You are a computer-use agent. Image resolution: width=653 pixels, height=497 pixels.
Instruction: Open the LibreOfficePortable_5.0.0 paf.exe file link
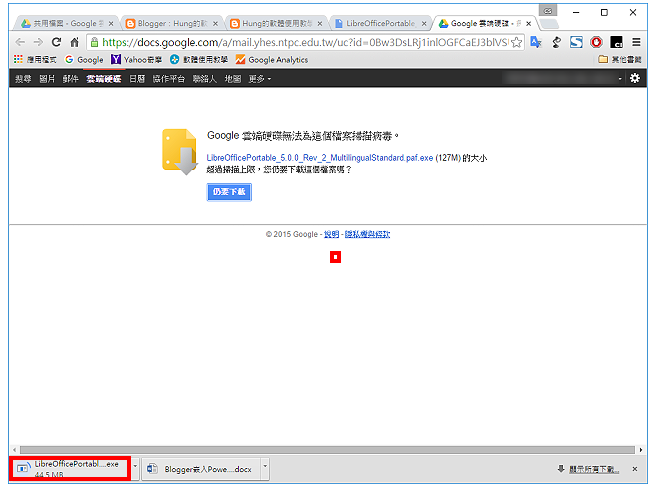point(319,158)
